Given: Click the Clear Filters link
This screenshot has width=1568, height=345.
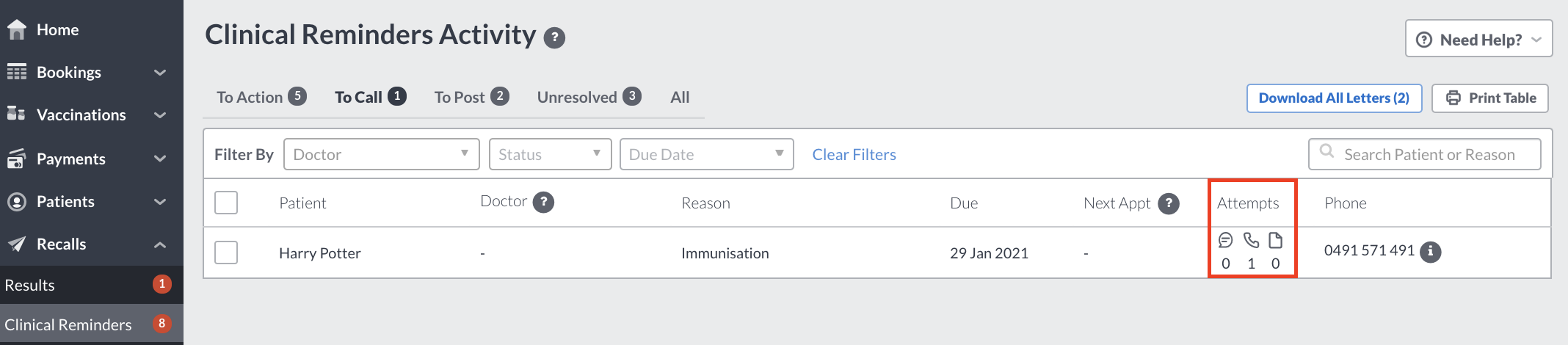Looking at the screenshot, I should 854,155.
